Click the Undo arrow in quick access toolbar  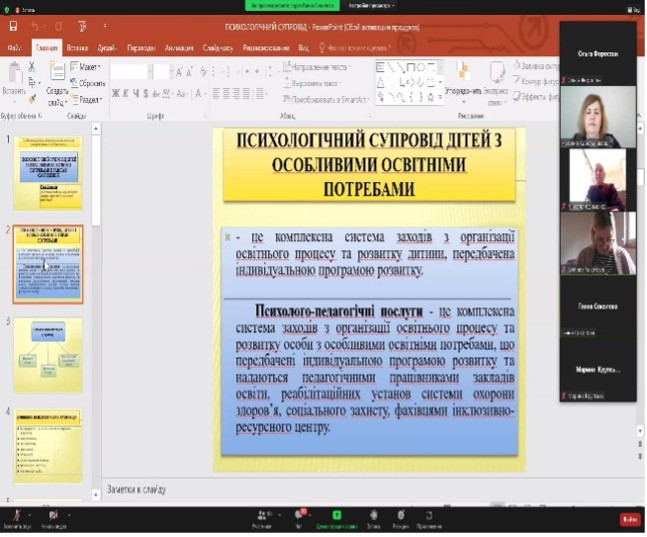coord(34,26)
